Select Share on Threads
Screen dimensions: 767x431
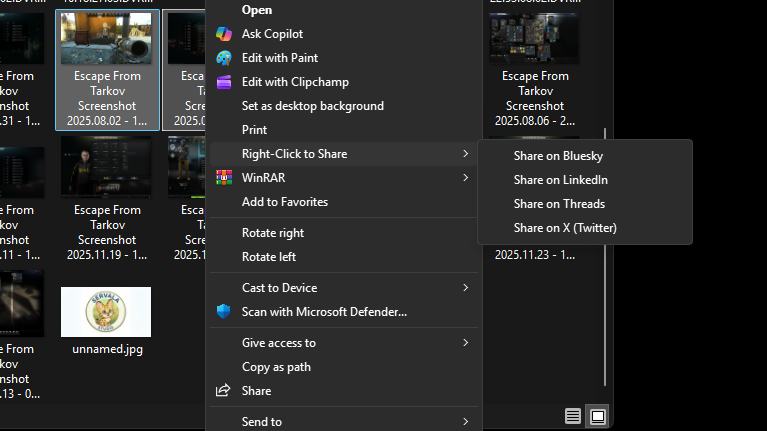(585, 204)
